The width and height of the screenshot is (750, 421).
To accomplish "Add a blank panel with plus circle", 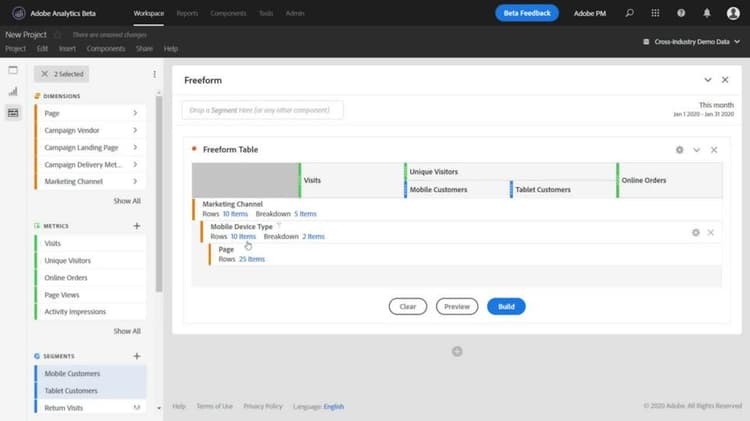I will tap(457, 352).
